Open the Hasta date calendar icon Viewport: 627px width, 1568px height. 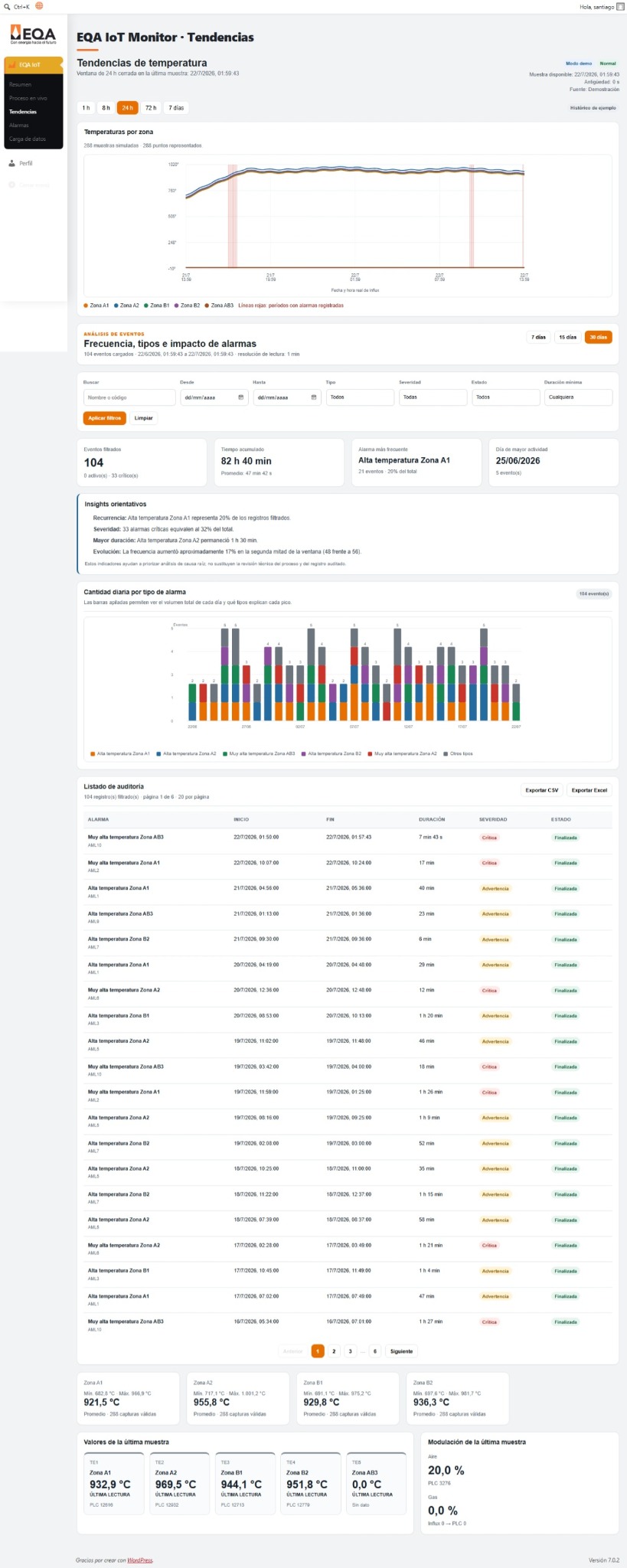coord(313,397)
